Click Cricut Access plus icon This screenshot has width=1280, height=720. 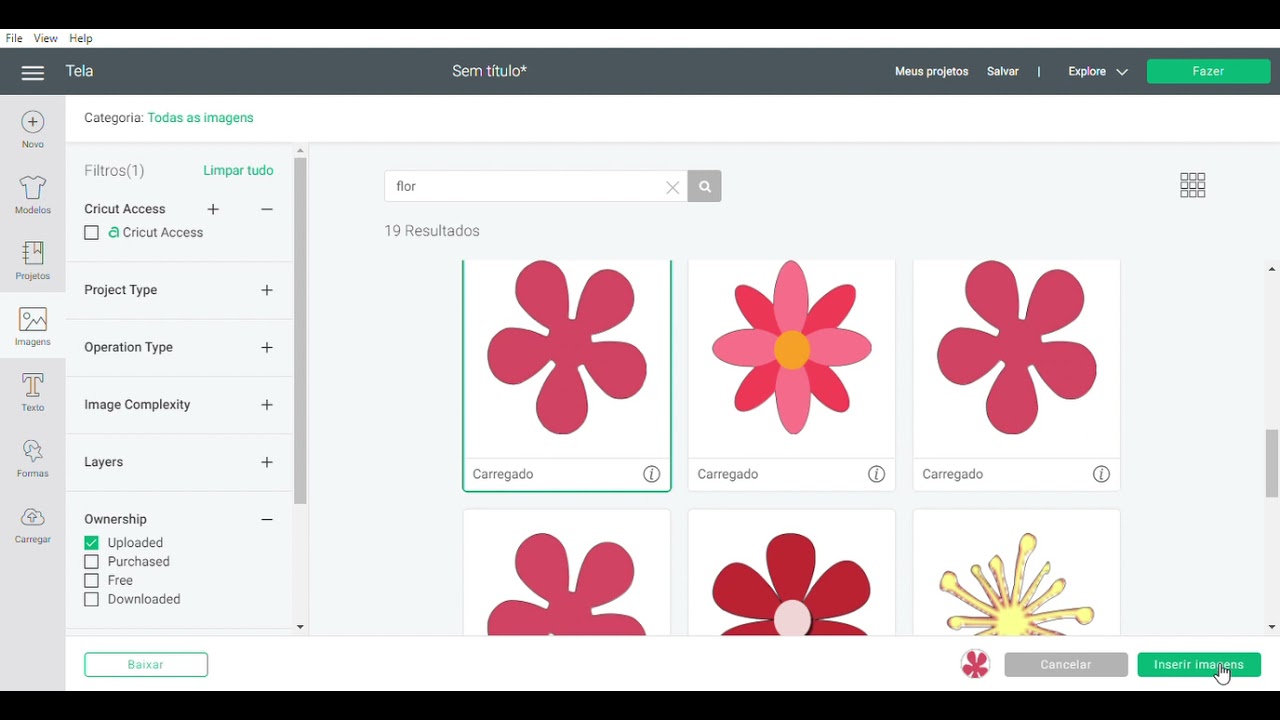coord(213,209)
